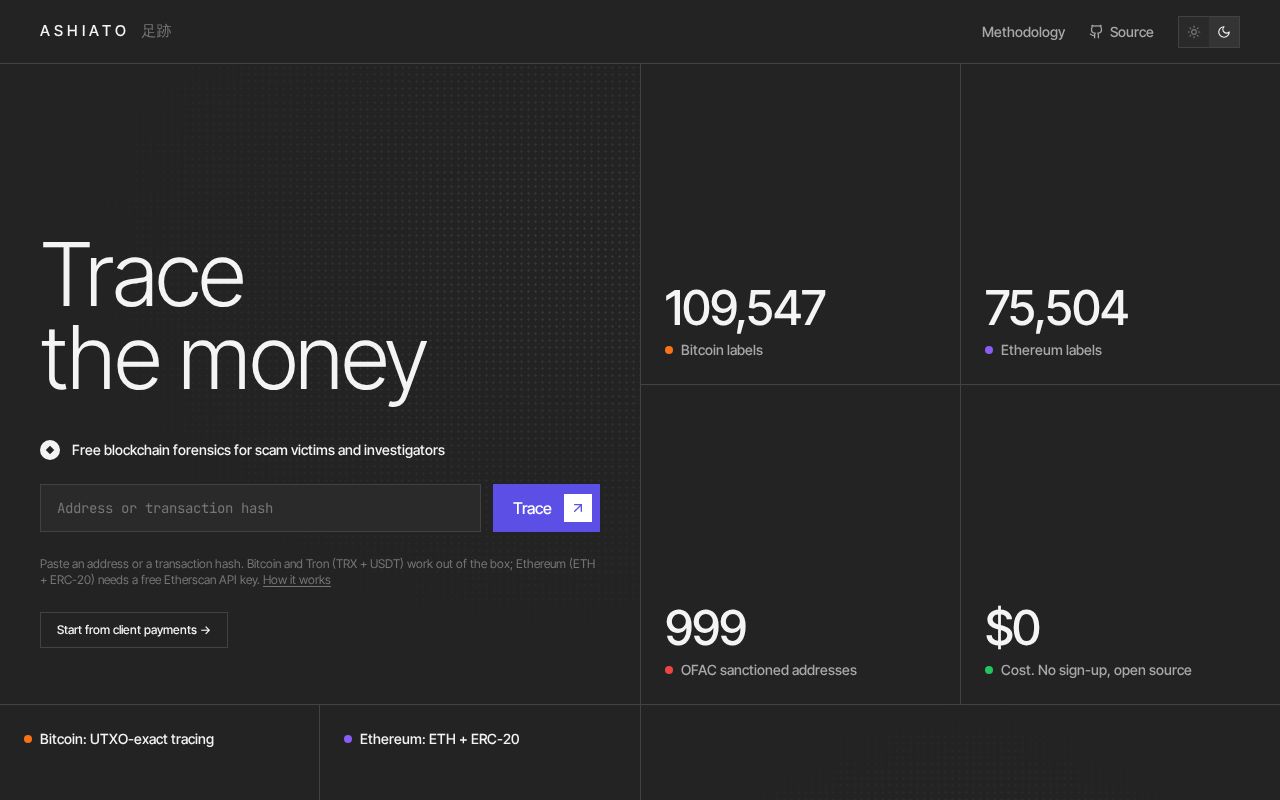Click Bitcoin: UTXO-exact tracing text
The height and width of the screenshot is (800, 1280).
point(127,739)
